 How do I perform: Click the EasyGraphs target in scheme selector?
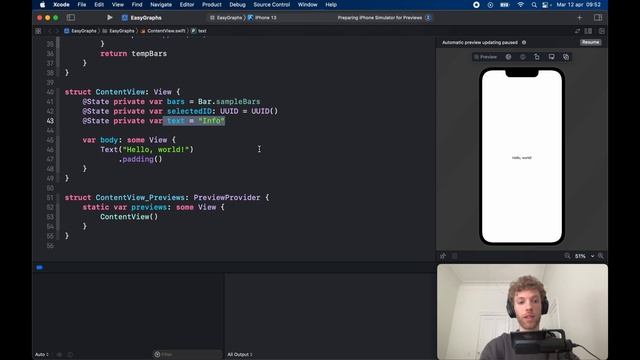point(226,18)
